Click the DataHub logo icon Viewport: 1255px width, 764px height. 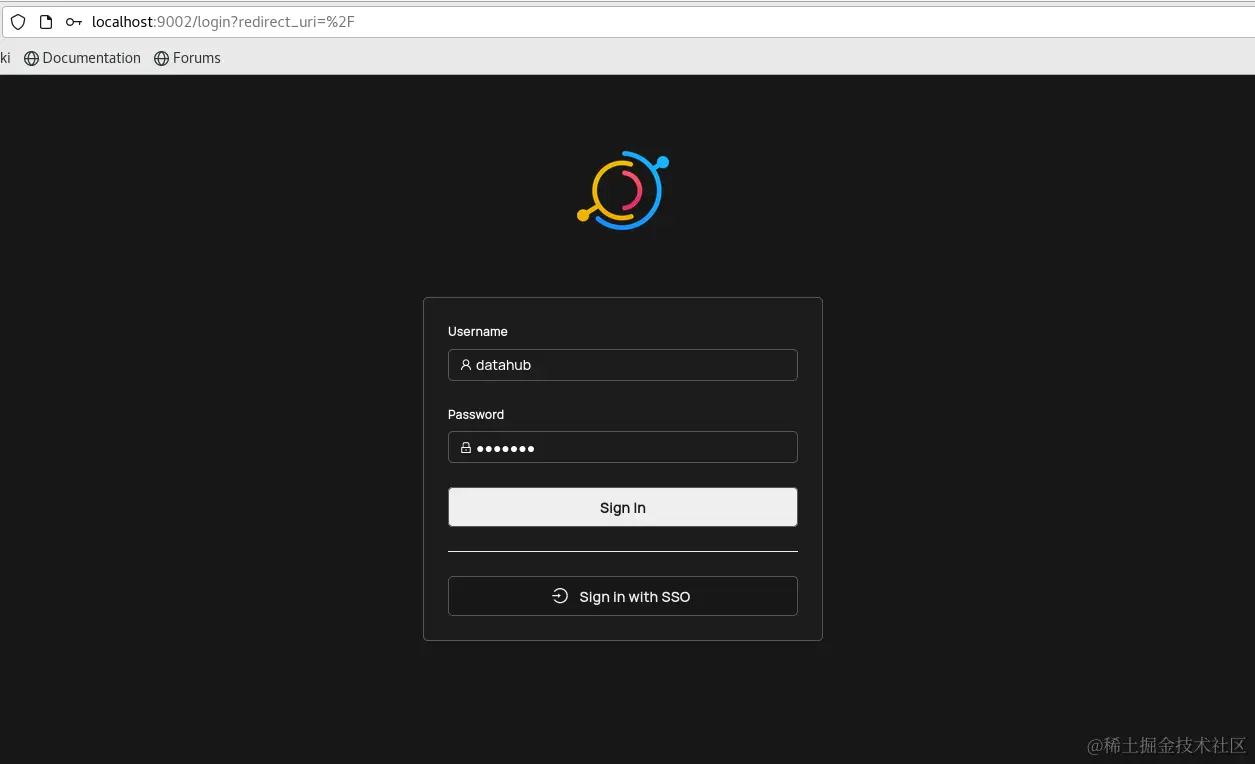coord(622,190)
